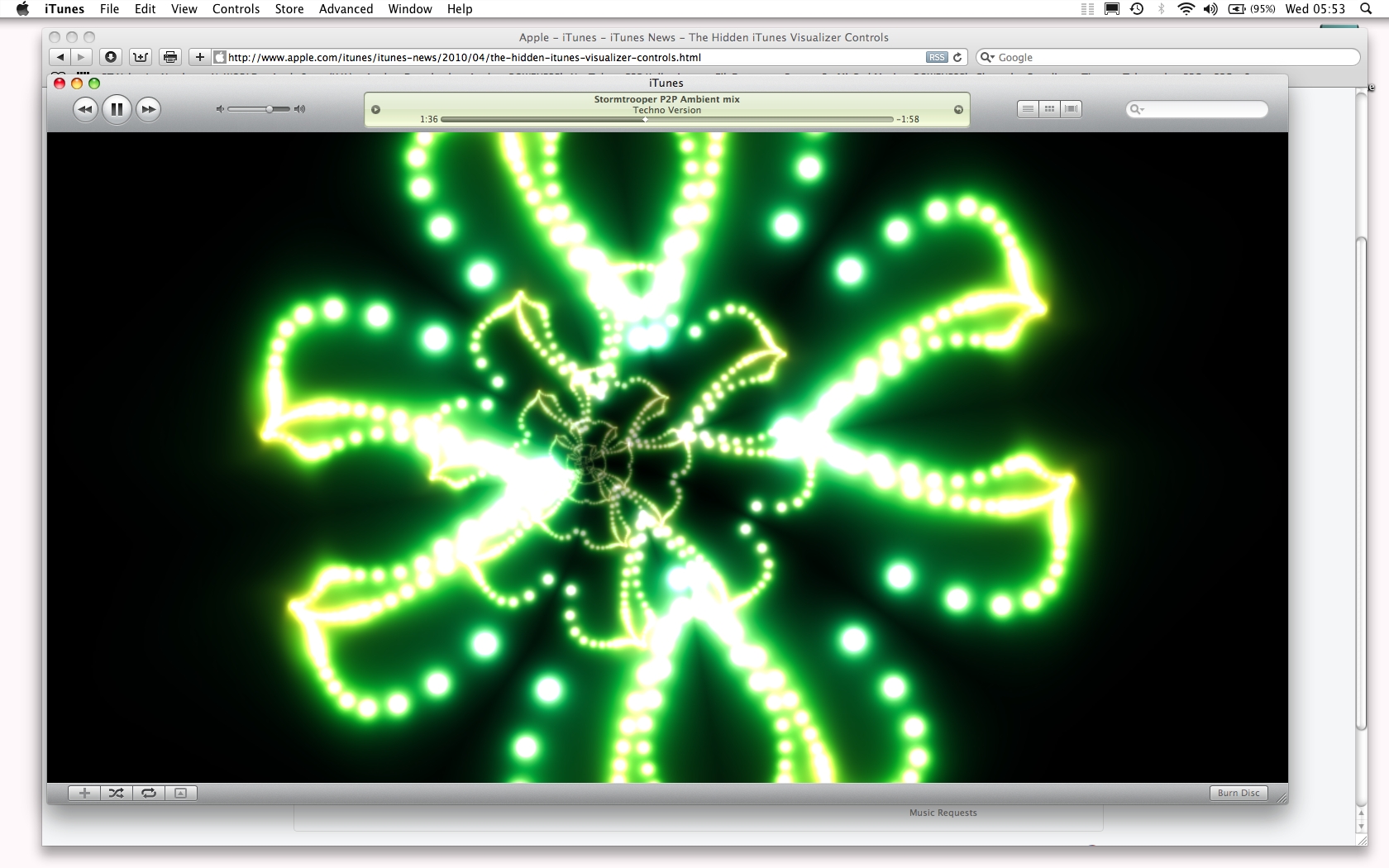Click the Apple favicon in the Safari address bar
1389x868 pixels.
(220, 57)
